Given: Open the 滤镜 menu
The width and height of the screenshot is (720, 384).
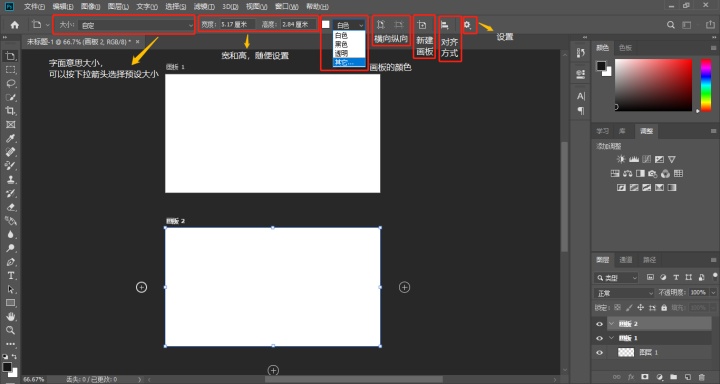Looking at the screenshot, I should (x=204, y=6).
